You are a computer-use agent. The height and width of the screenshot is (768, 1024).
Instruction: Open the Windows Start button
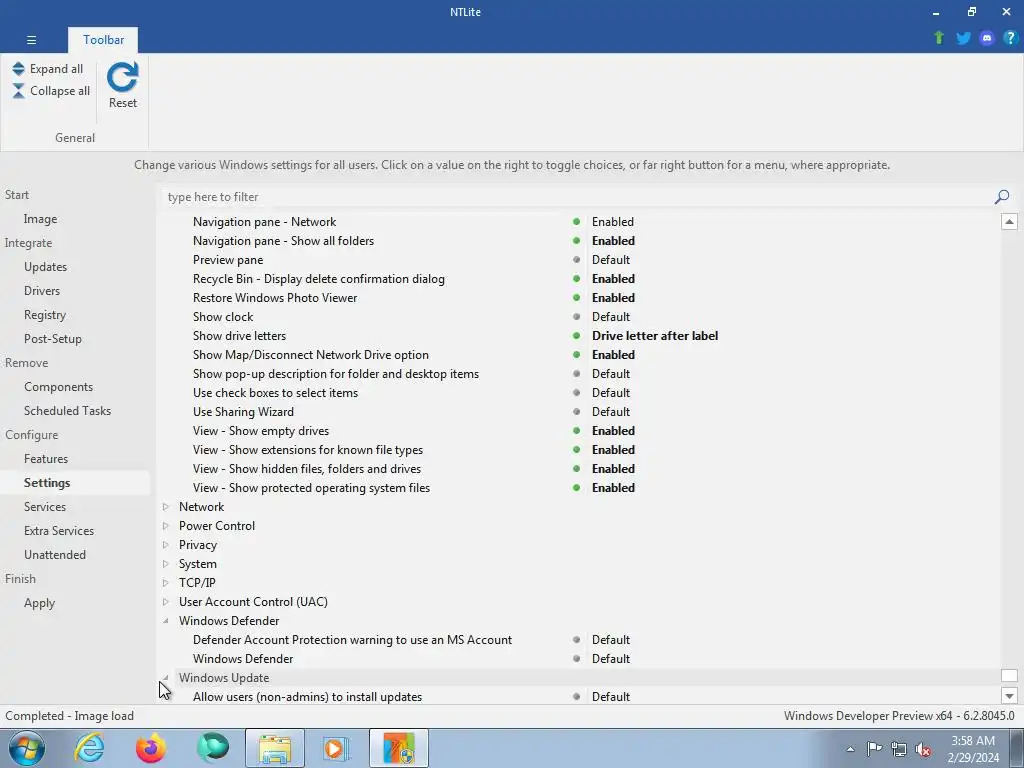pyautogui.click(x=27, y=748)
